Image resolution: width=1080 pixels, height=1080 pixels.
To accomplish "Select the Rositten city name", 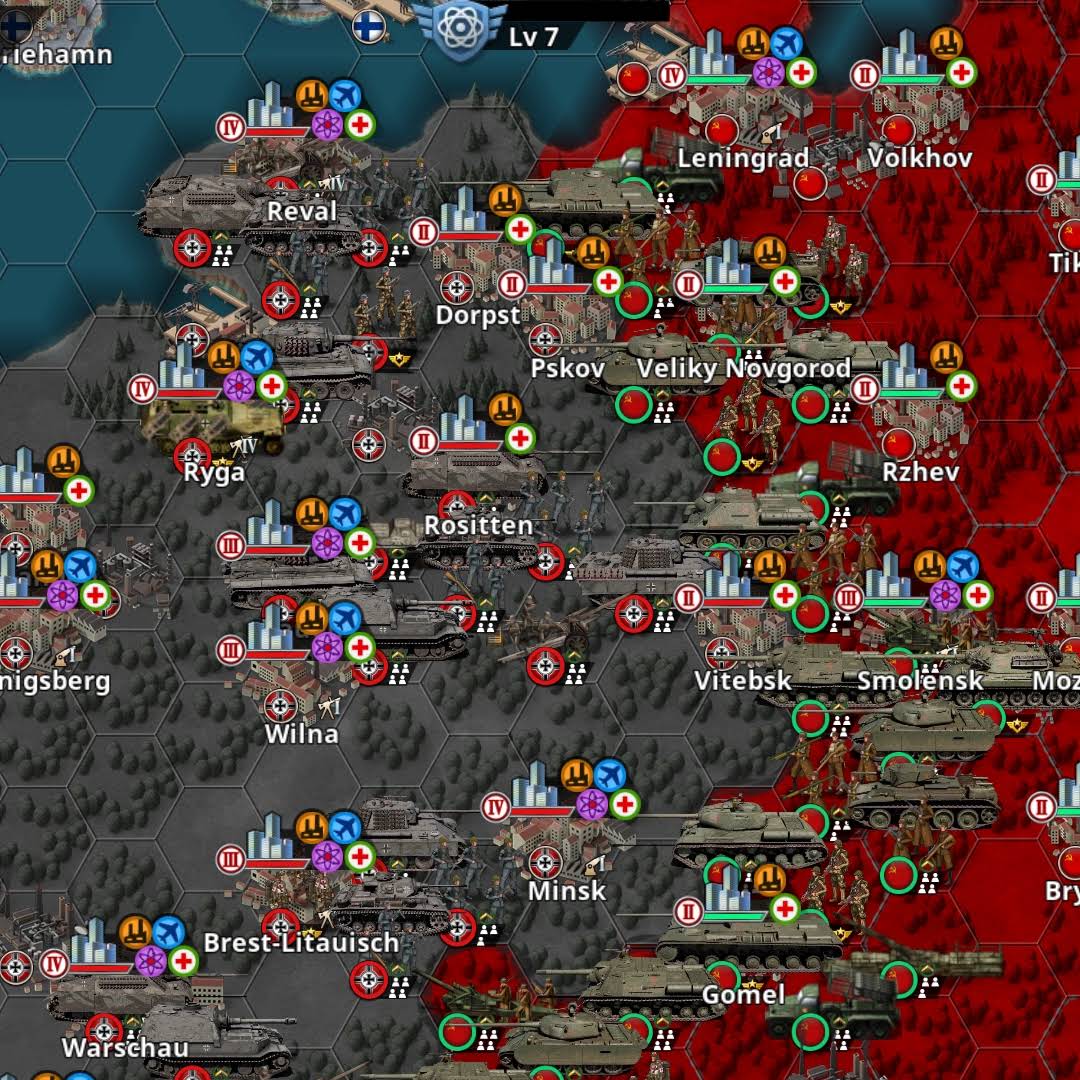I will pyautogui.click(x=478, y=526).
